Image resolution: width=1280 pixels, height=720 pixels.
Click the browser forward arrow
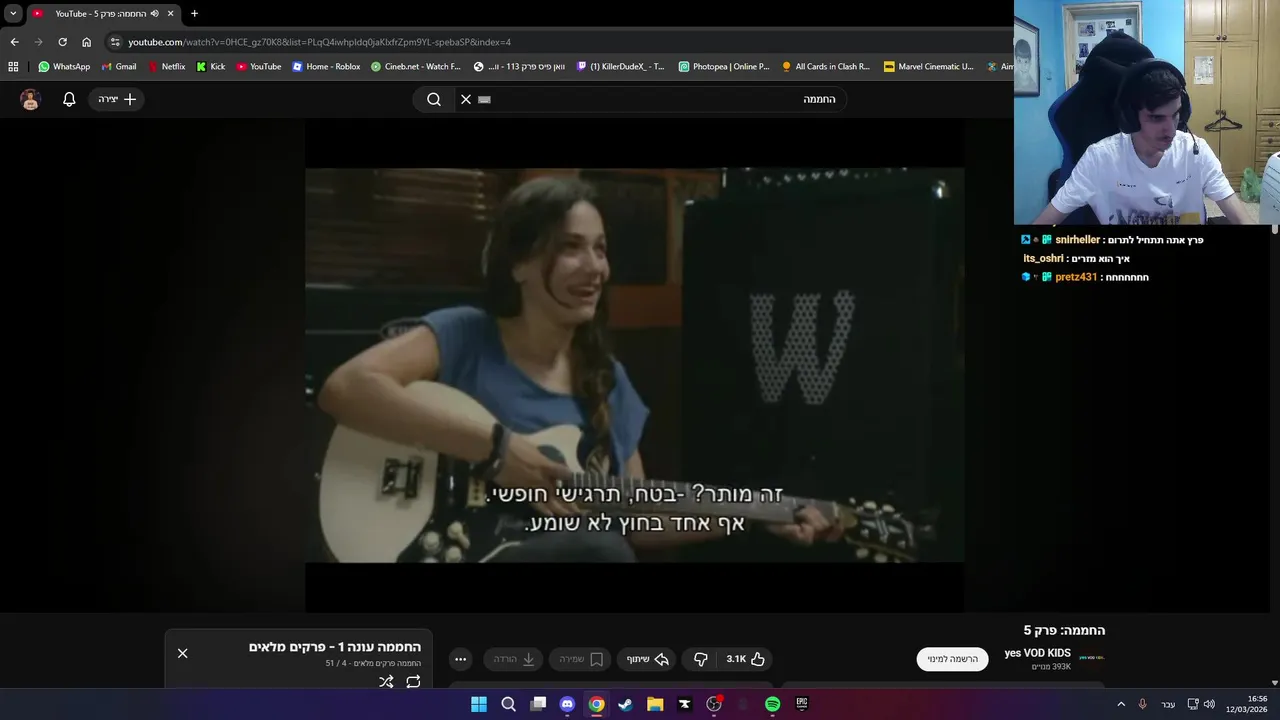coord(38,42)
